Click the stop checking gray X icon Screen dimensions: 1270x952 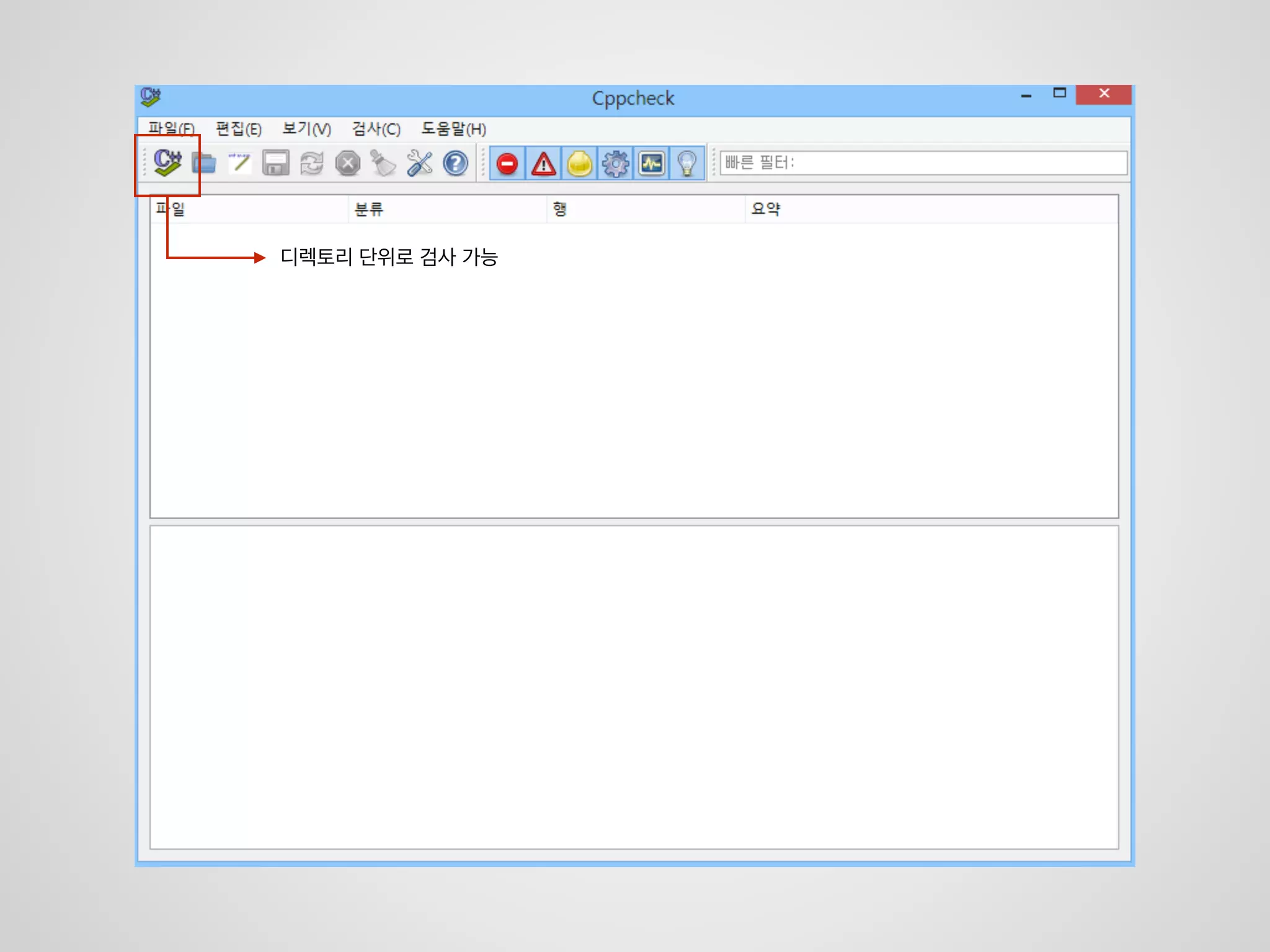(347, 164)
